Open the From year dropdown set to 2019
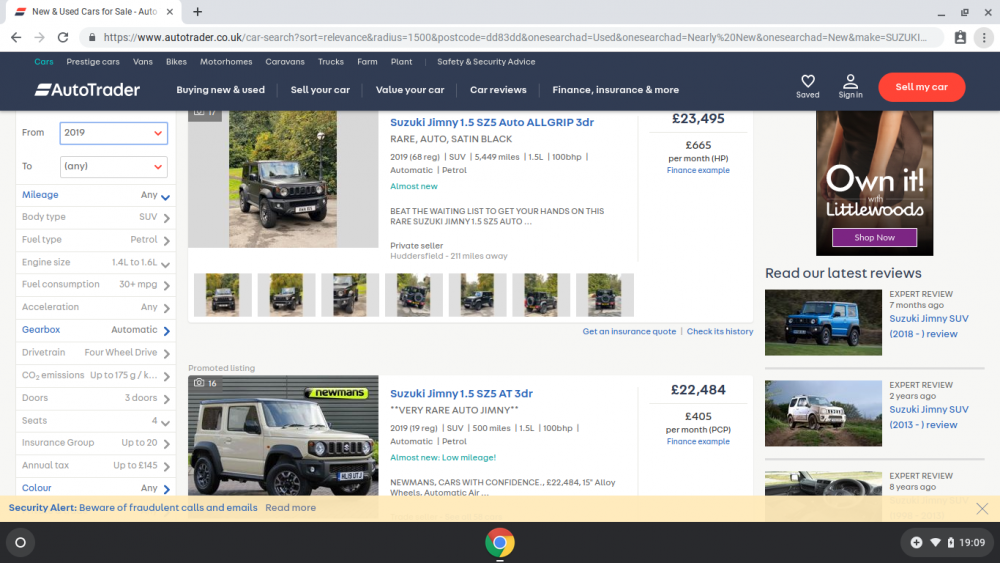1000x563 pixels. click(114, 133)
